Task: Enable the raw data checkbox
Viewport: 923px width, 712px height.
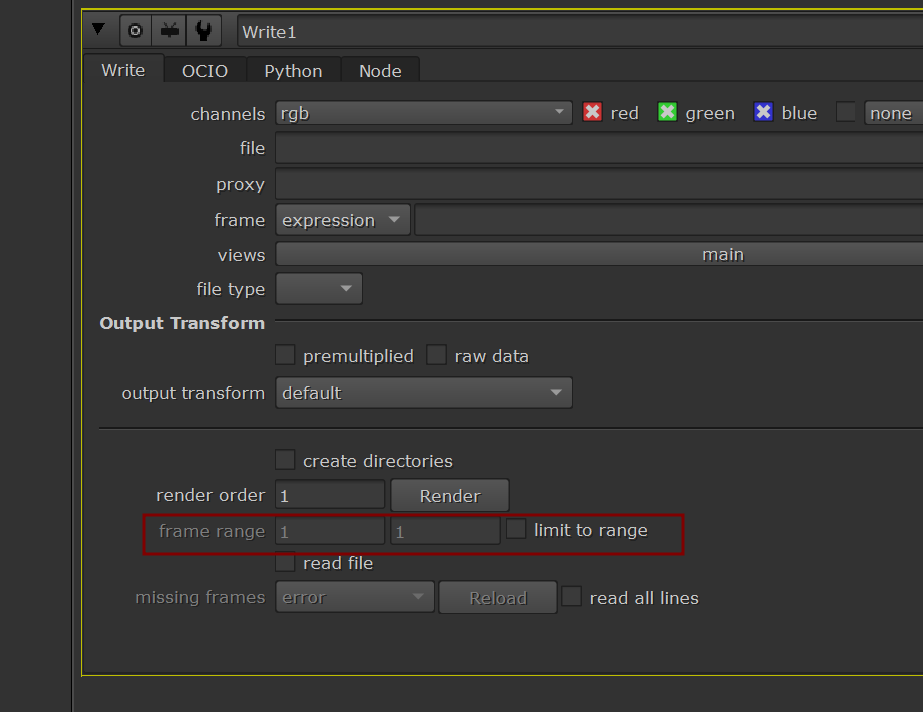Action: pos(437,355)
